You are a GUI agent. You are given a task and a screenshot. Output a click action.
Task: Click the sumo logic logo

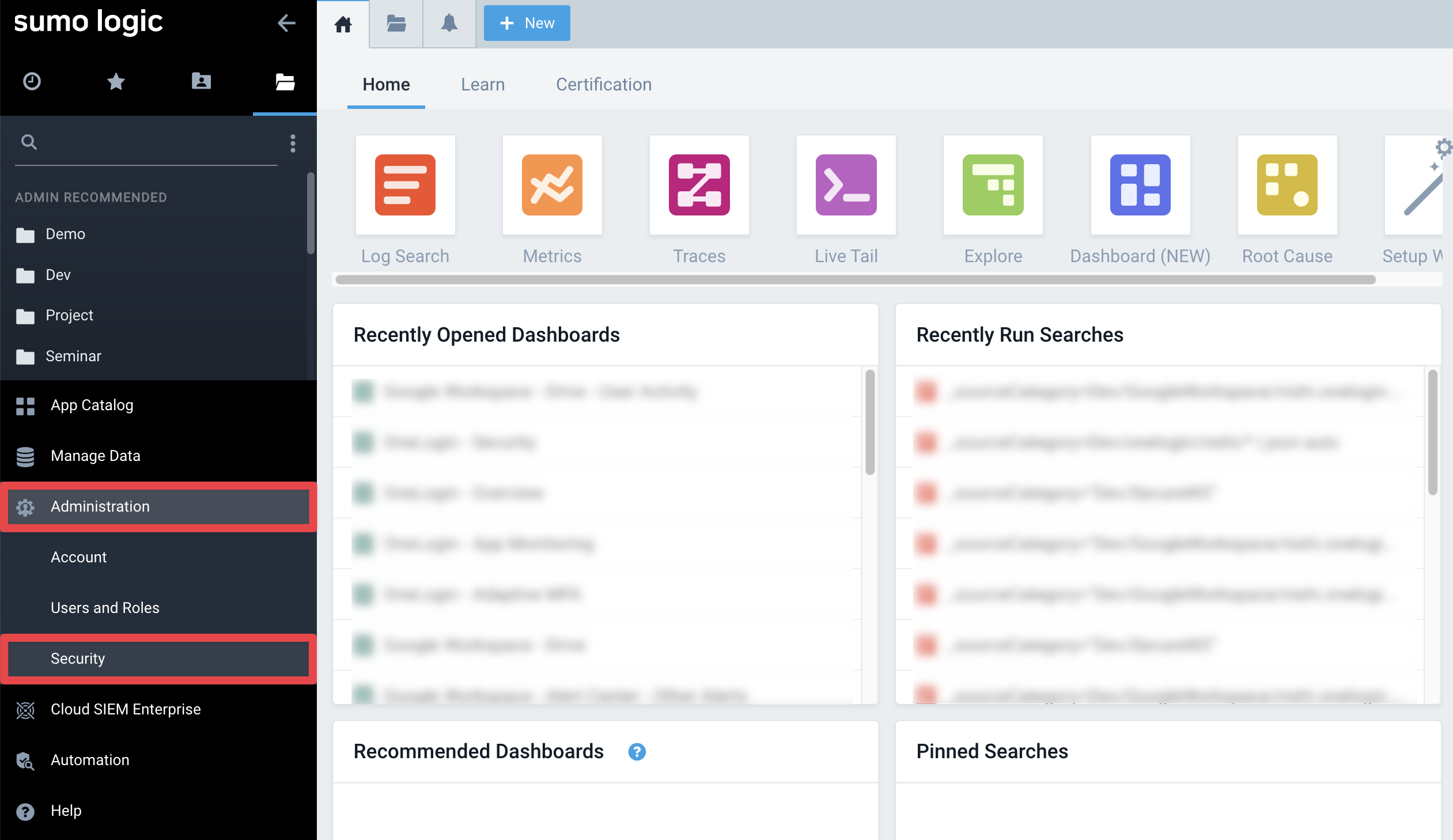coord(88,22)
